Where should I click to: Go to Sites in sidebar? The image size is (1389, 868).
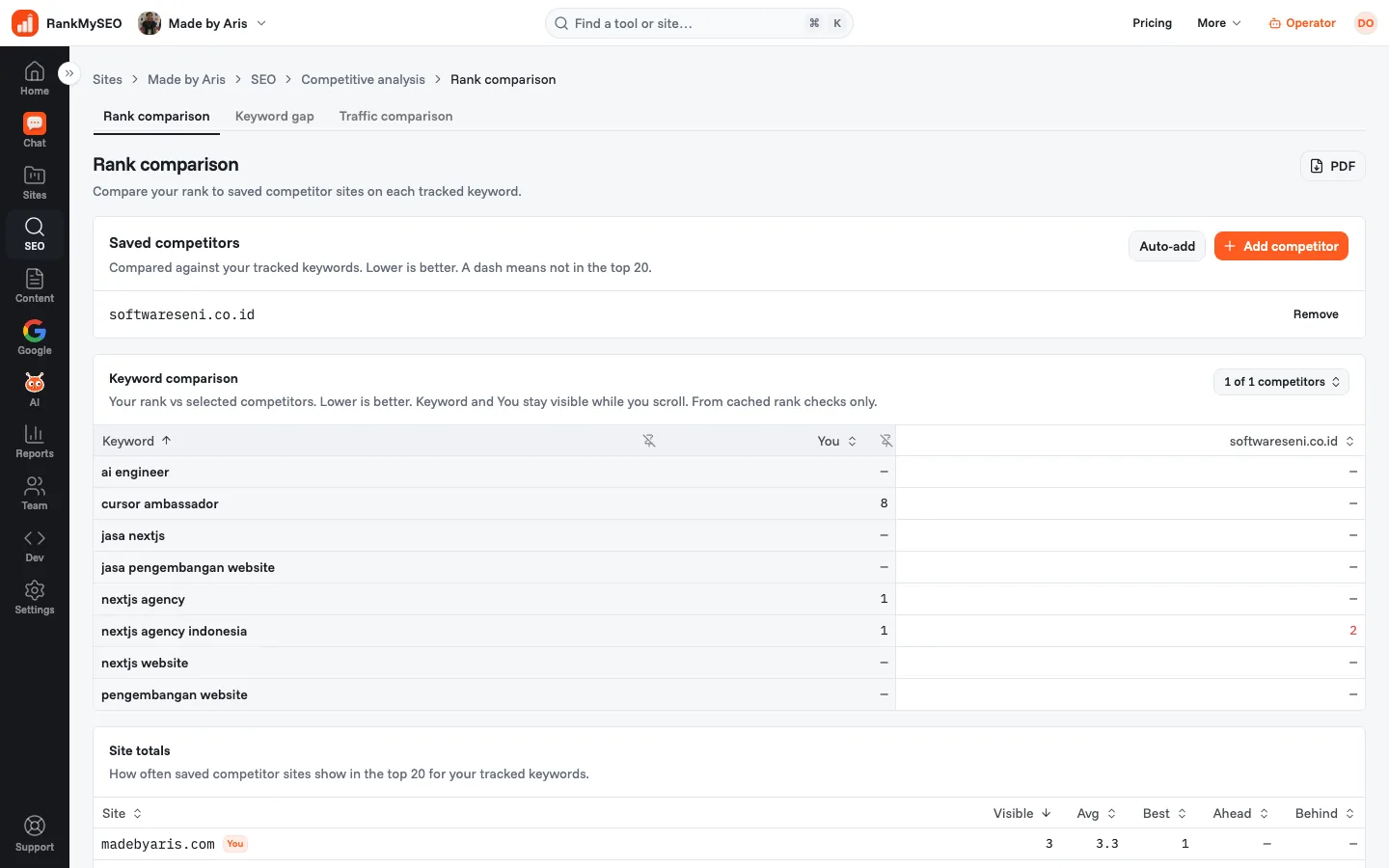(x=35, y=183)
